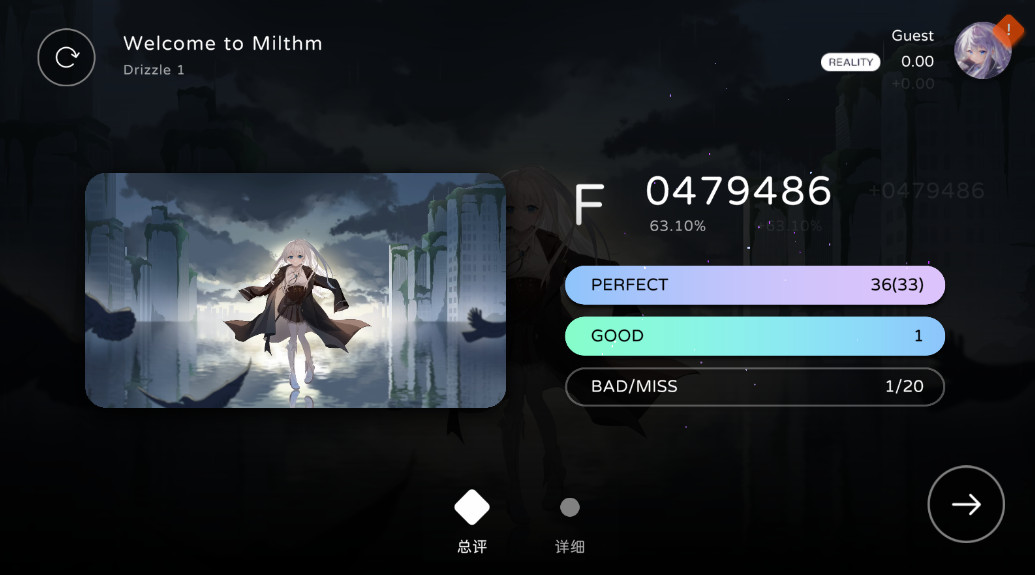Screen dimensions: 1035x575
Task: Click the PERFECT count bar
Action: [754, 285]
